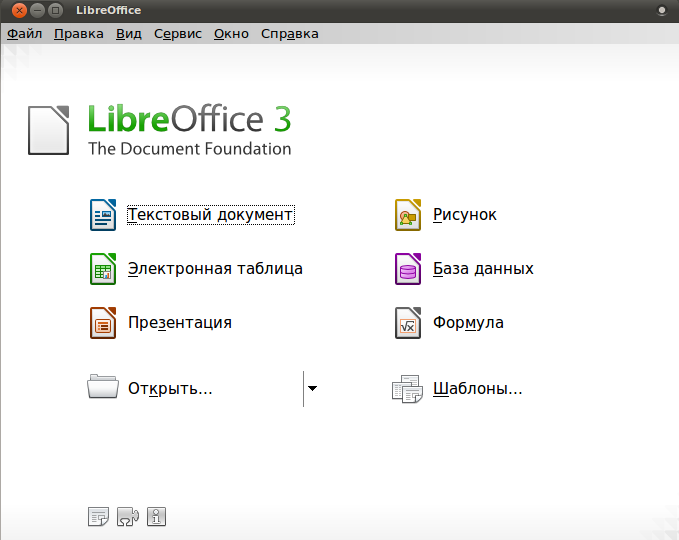Close the LibreOffice window
The image size is (679, 540).
coord(19,10)
